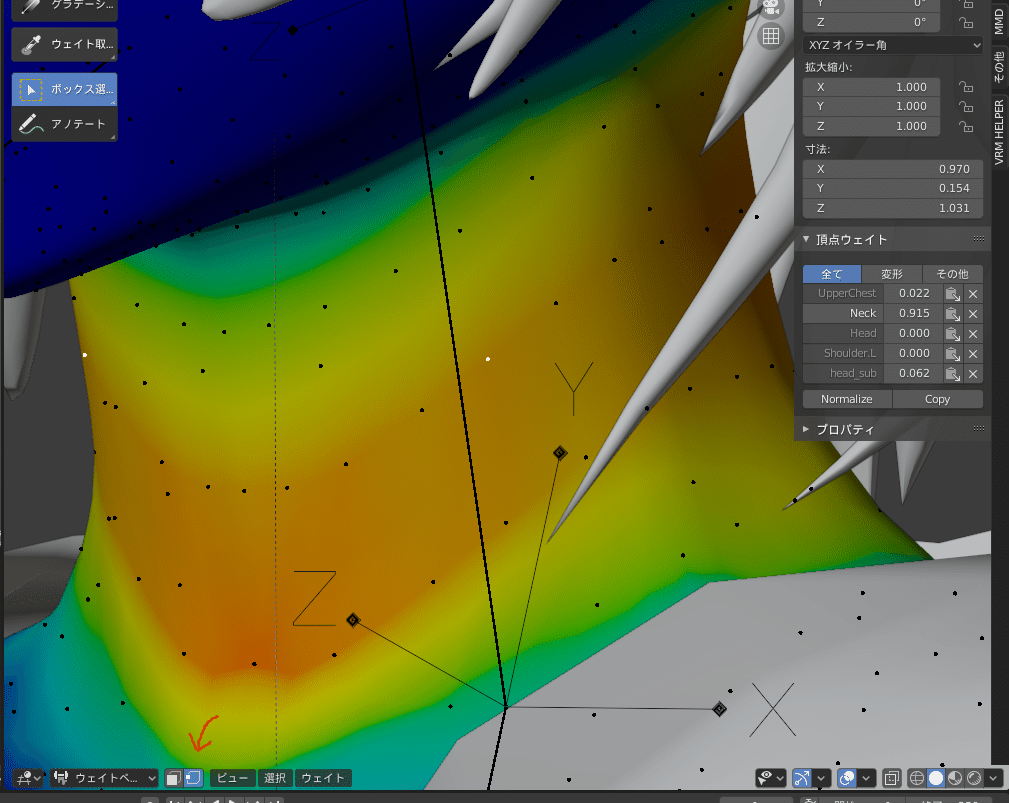Viewport: 1009px width, 803px height.
Task: Select the annotate tool (アノテート)
Action: 64,124
